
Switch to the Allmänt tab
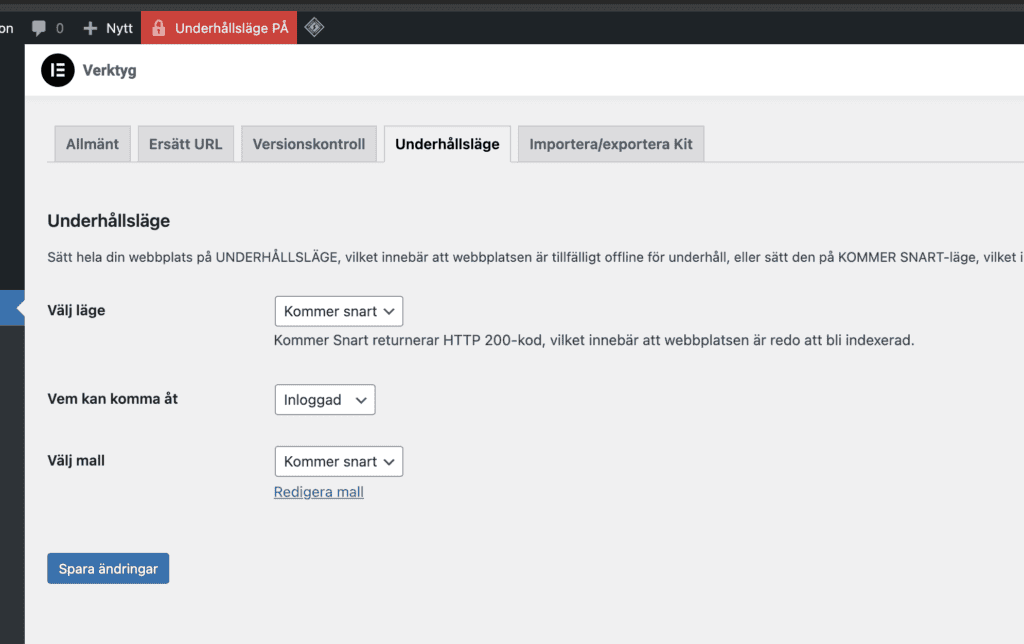[92, 144]
